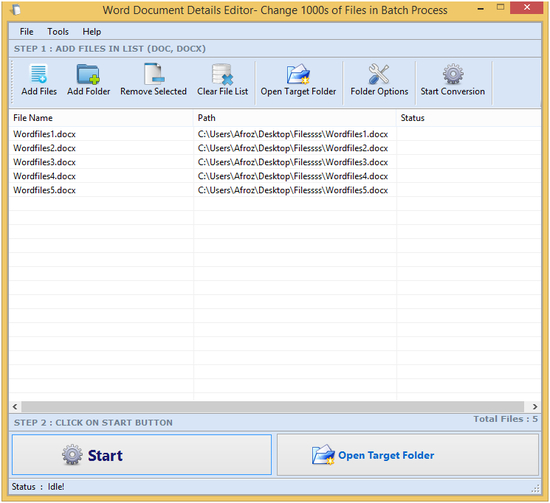Image resolution: width=550 pixels, height=503 pixels.
Task: Click the path of Wordfiles2.docx
Action: coord(293,148)
